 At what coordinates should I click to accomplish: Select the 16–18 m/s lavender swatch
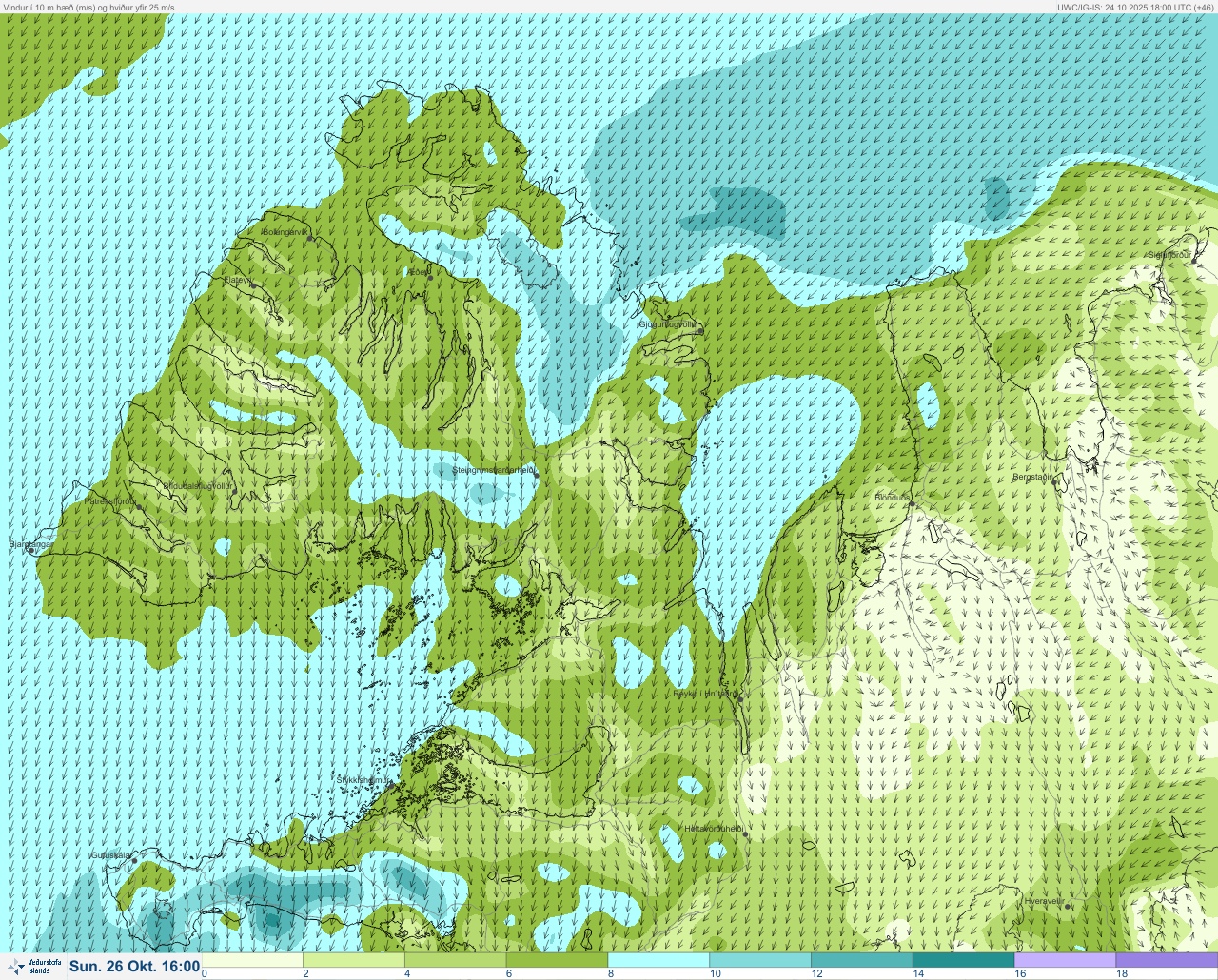tap(1065, 960)
